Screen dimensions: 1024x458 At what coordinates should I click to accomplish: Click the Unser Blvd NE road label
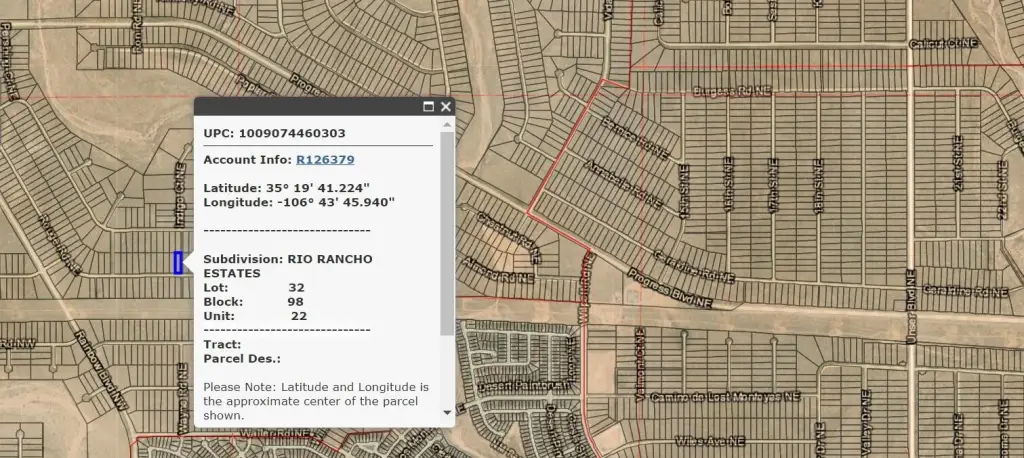[911, 307]
